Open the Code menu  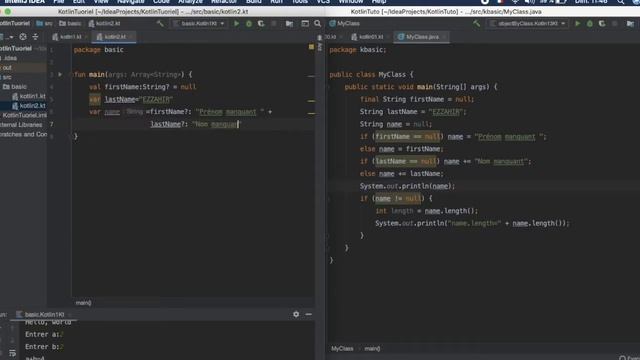(162, 2)
